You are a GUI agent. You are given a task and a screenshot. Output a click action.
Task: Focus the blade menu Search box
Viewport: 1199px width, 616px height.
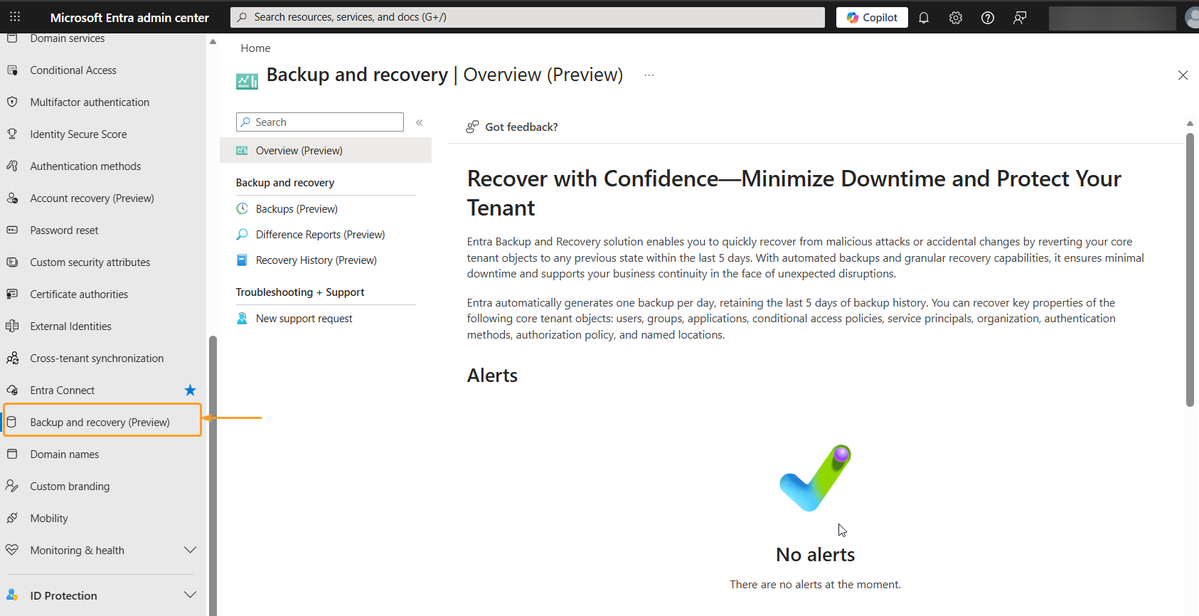click(x=320, y=122)
